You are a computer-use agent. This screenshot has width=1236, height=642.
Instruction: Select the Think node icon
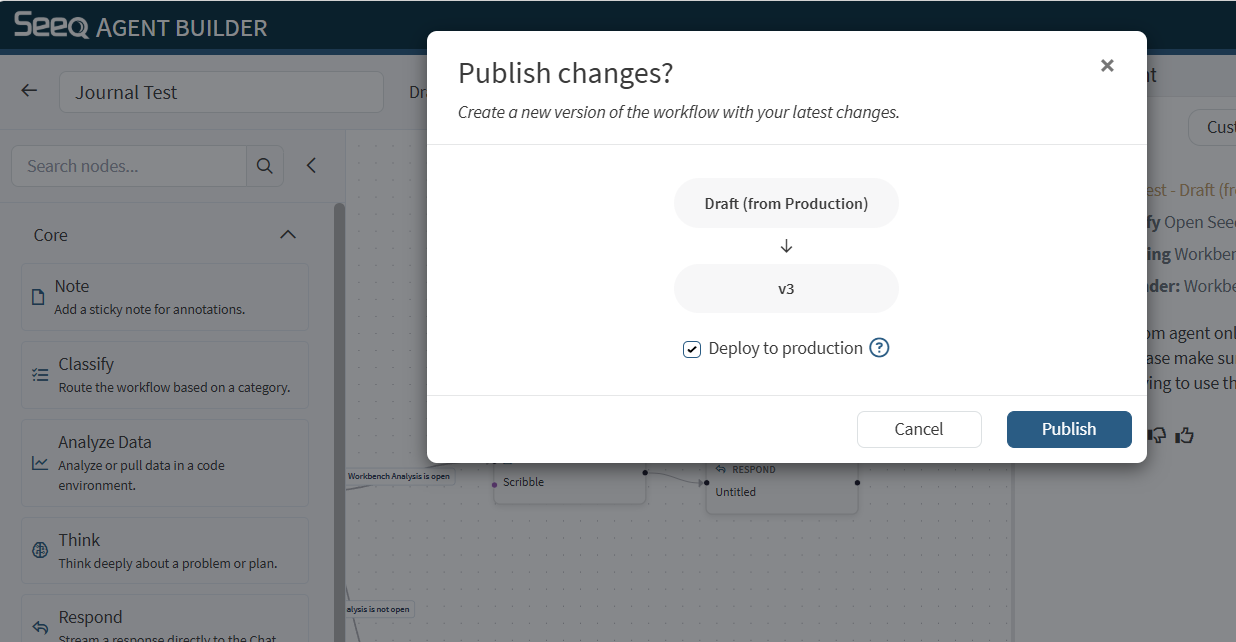pyautogui.click(x=40, y=550)
